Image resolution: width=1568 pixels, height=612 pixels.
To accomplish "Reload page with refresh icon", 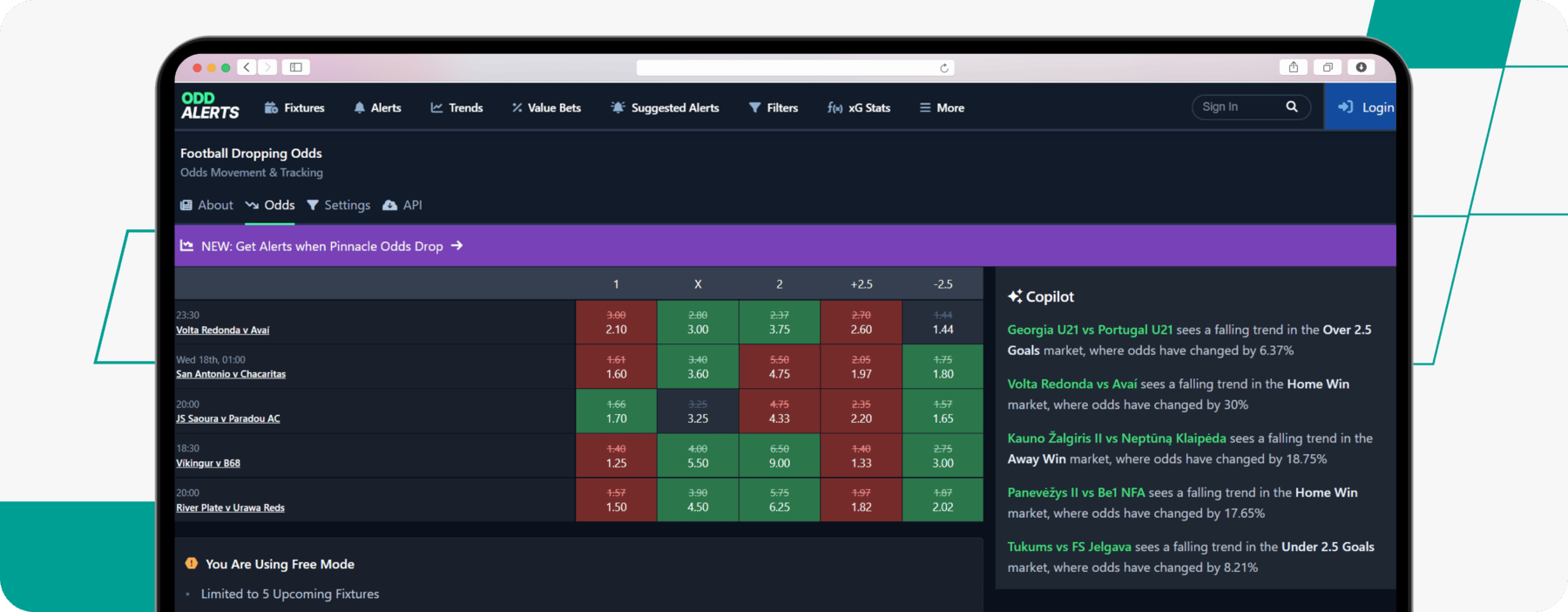I will (x=943, y=68).
